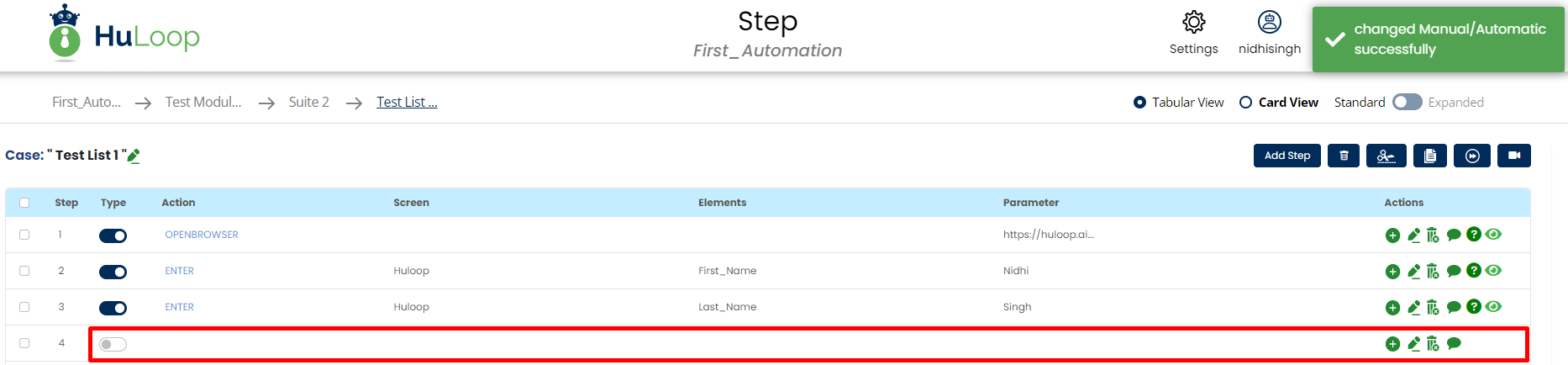Edit step 2 with the pencil icon
This screenshot has height=365, width=1568.
point(1413,272)
